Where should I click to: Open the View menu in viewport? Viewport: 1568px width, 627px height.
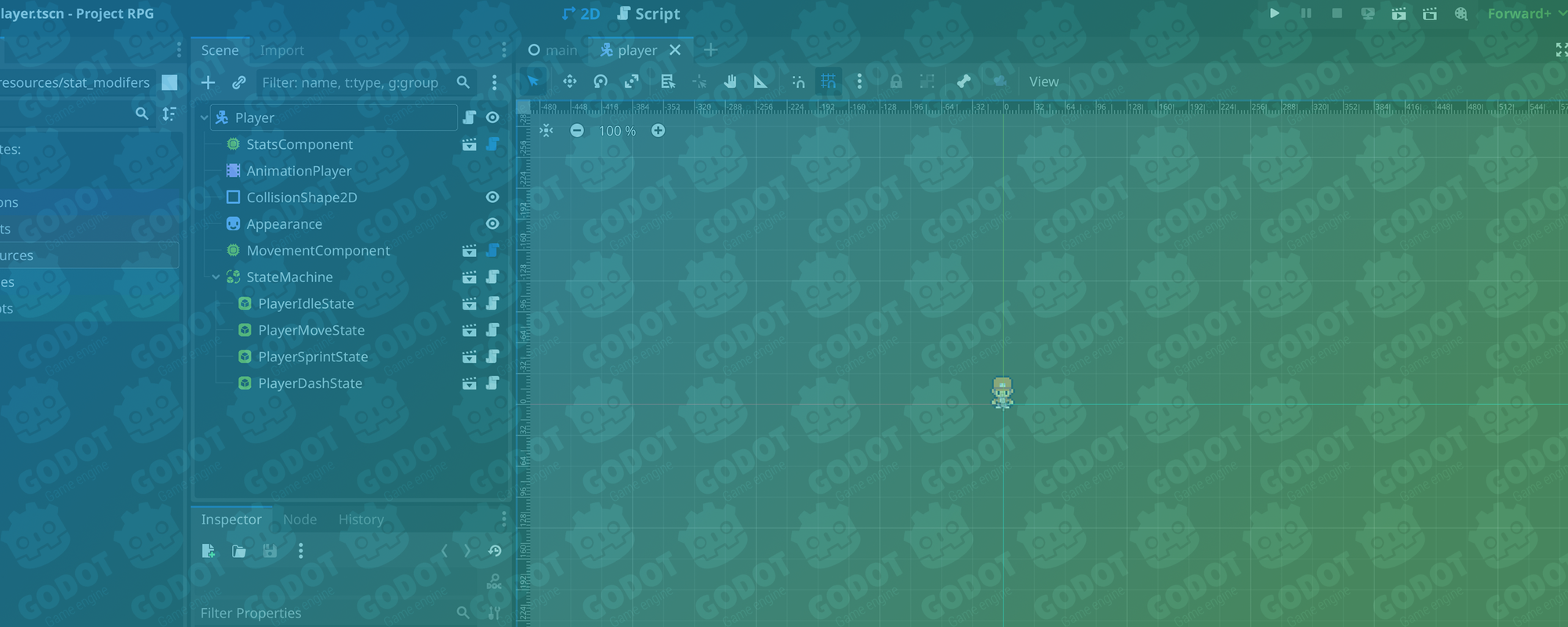pos(1044,82)
